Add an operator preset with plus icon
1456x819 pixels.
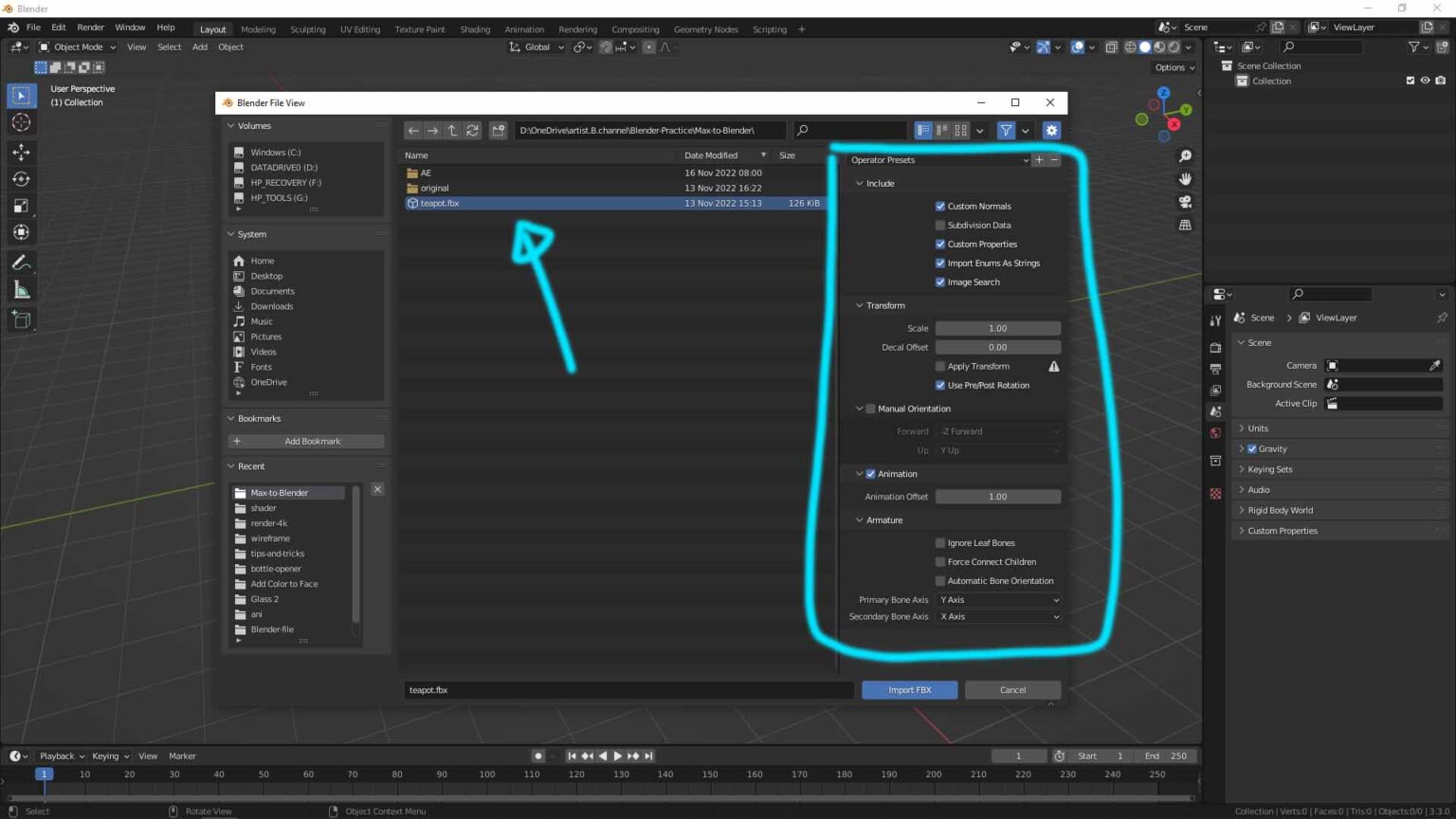click(1039, 160)
